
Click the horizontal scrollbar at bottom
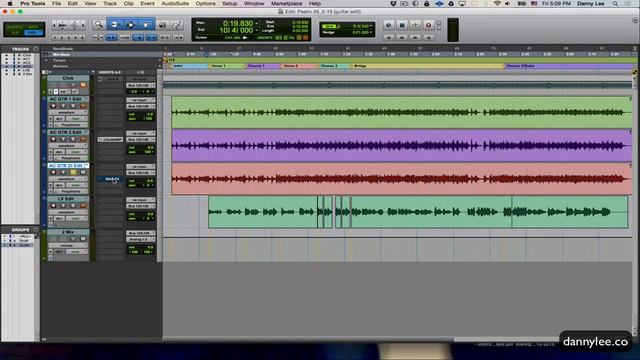(308, 339)
